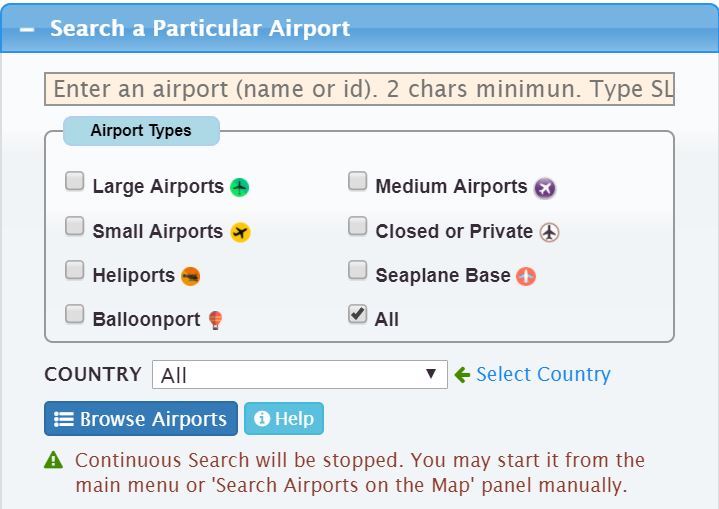Open the Country dropdown showing All

[x=299, y=375]
